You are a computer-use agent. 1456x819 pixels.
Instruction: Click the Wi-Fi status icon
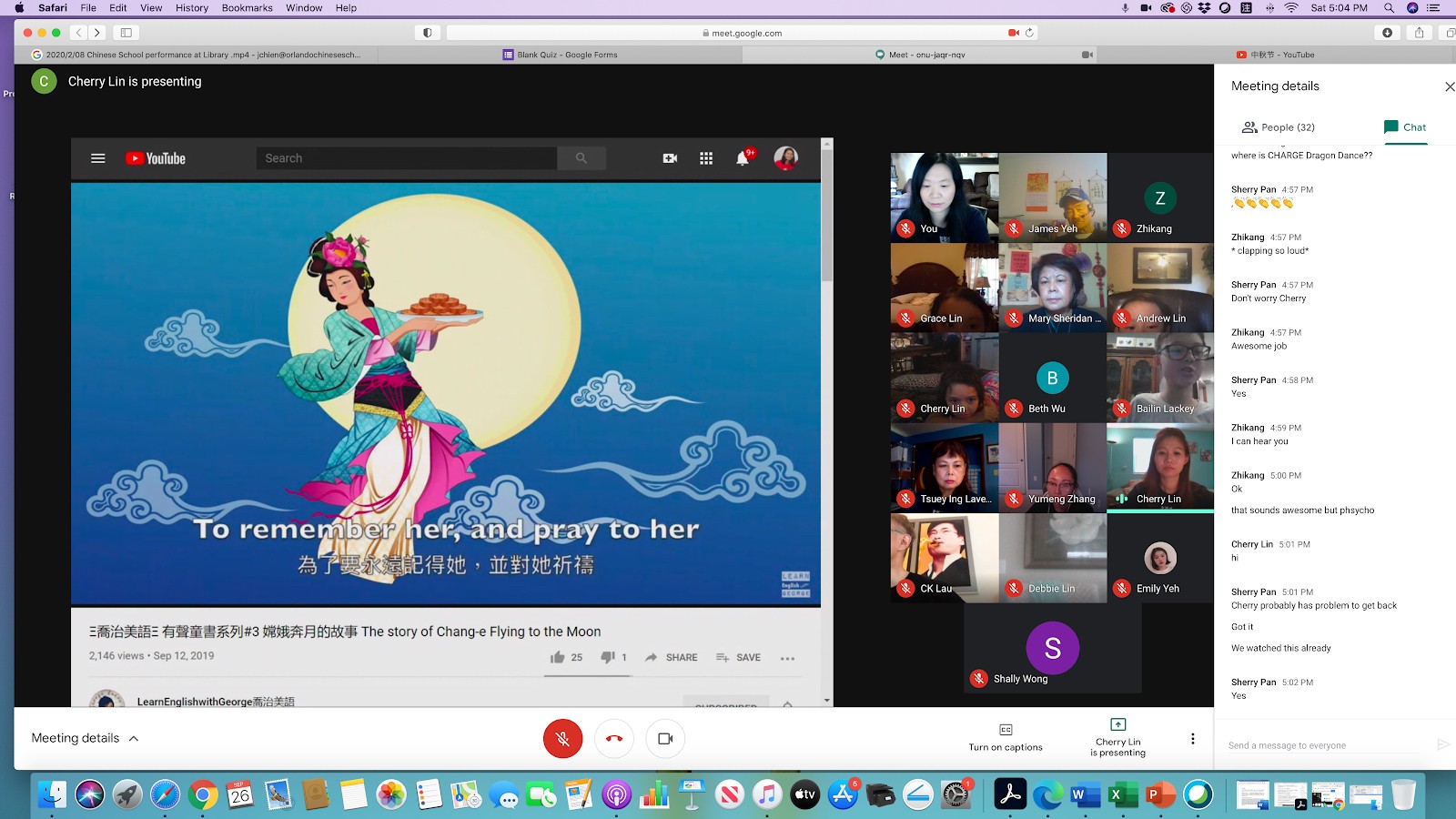point(1291,8)
